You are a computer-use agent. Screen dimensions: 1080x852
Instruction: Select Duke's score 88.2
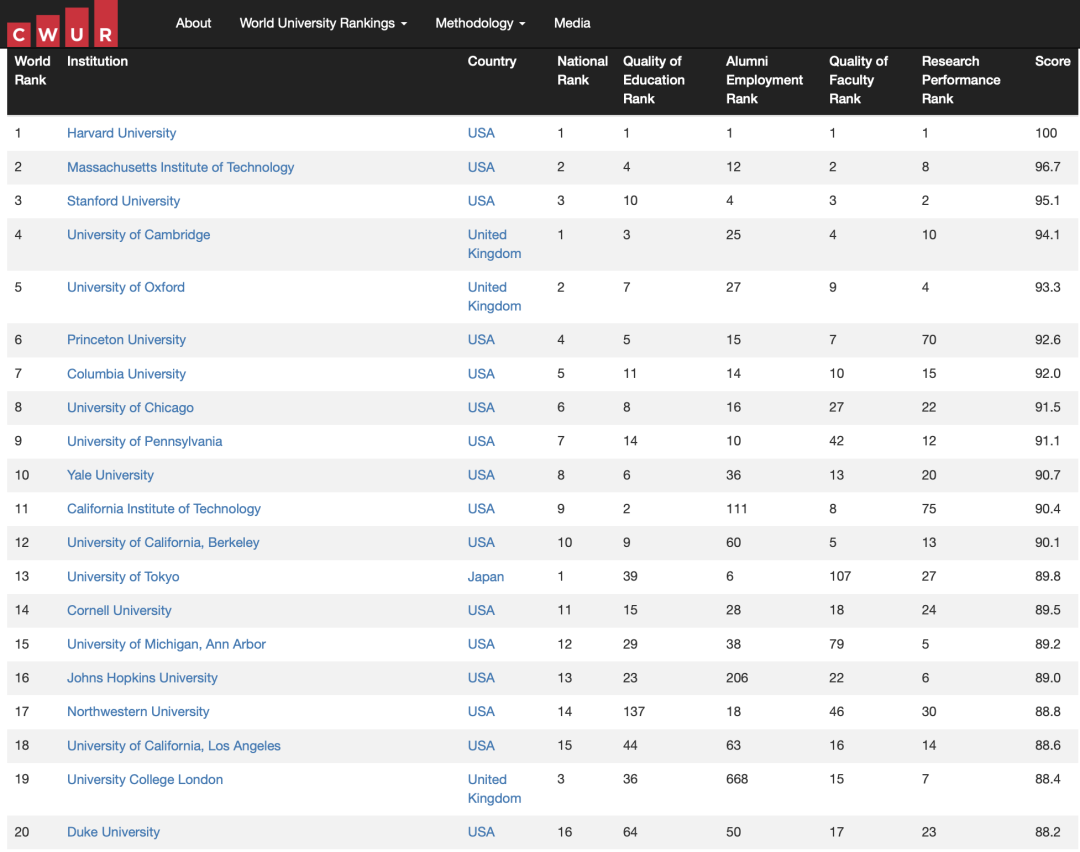(x=1047, y=832)
